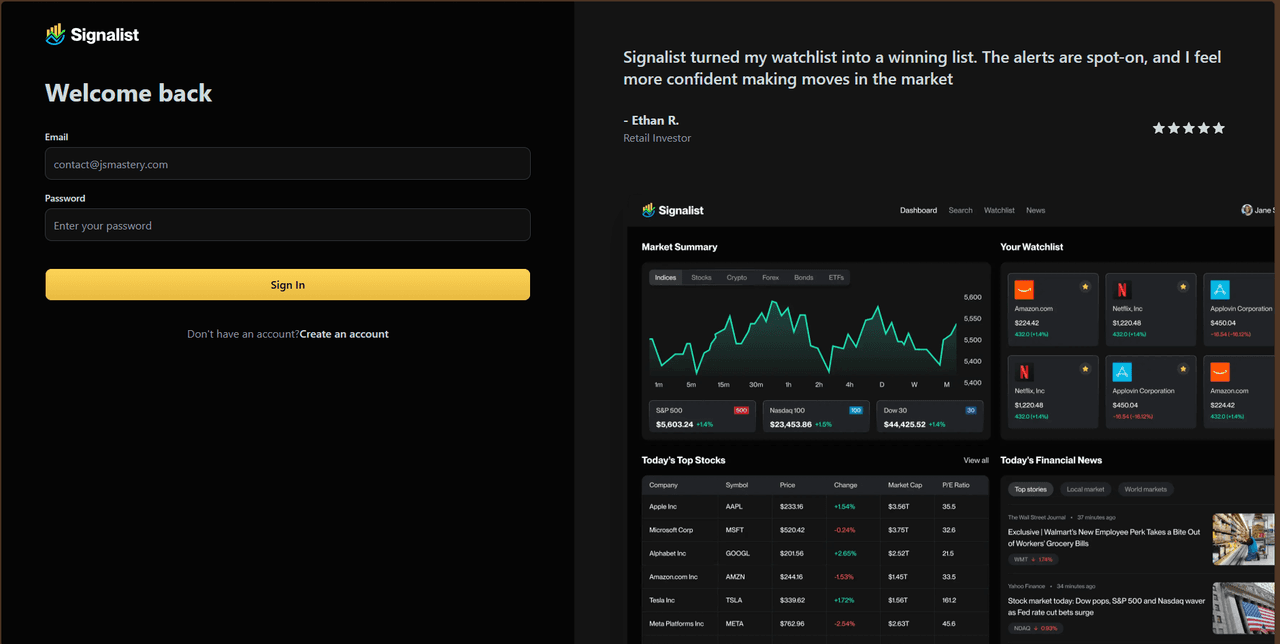Select the Indices tab in Market Summary

pyautogui.click(x=665, y=277)
